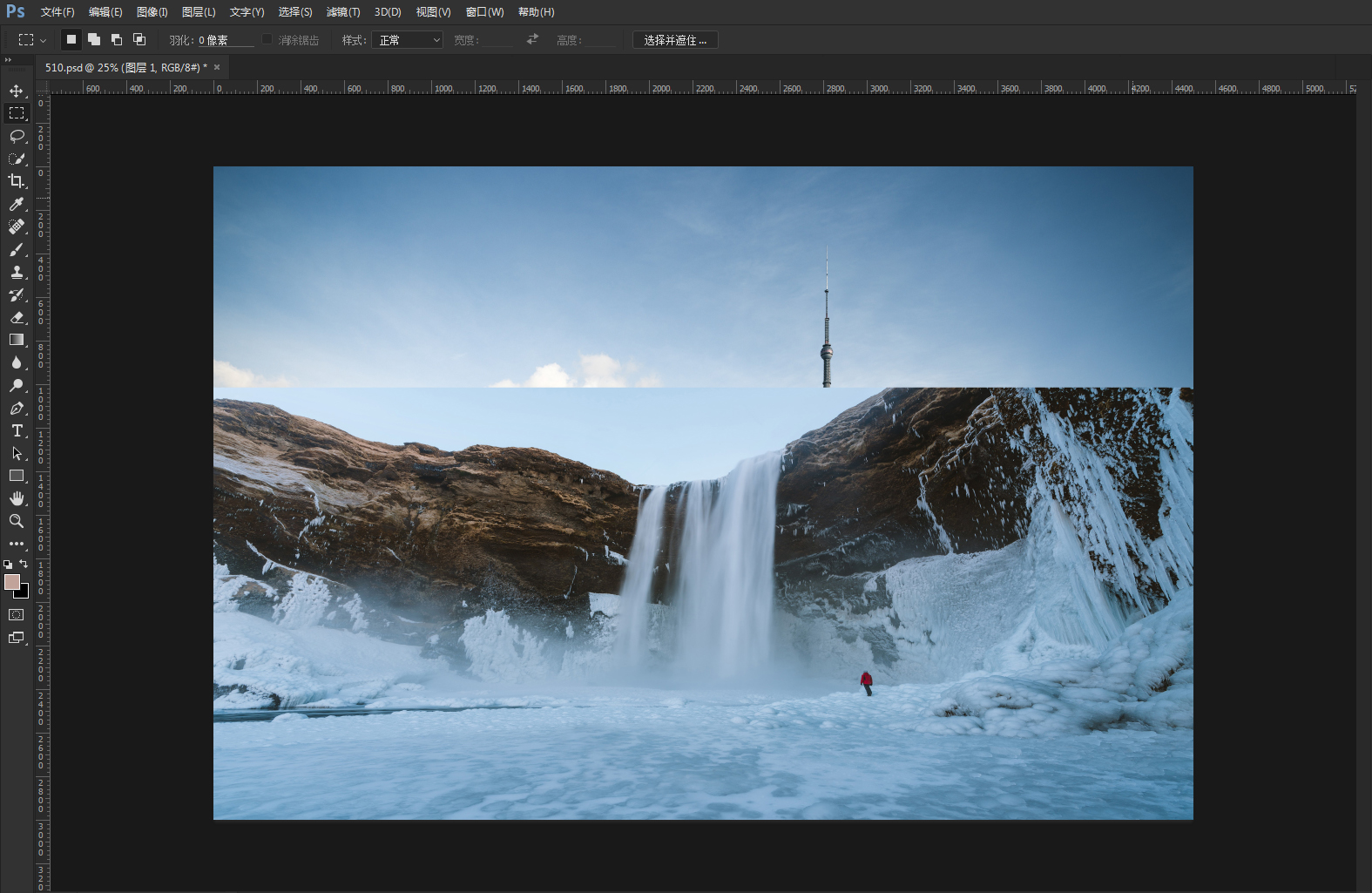This screenshot has width=1372, height=893.
Task: Open the 文件(F) menu
Action: [57, 12]
